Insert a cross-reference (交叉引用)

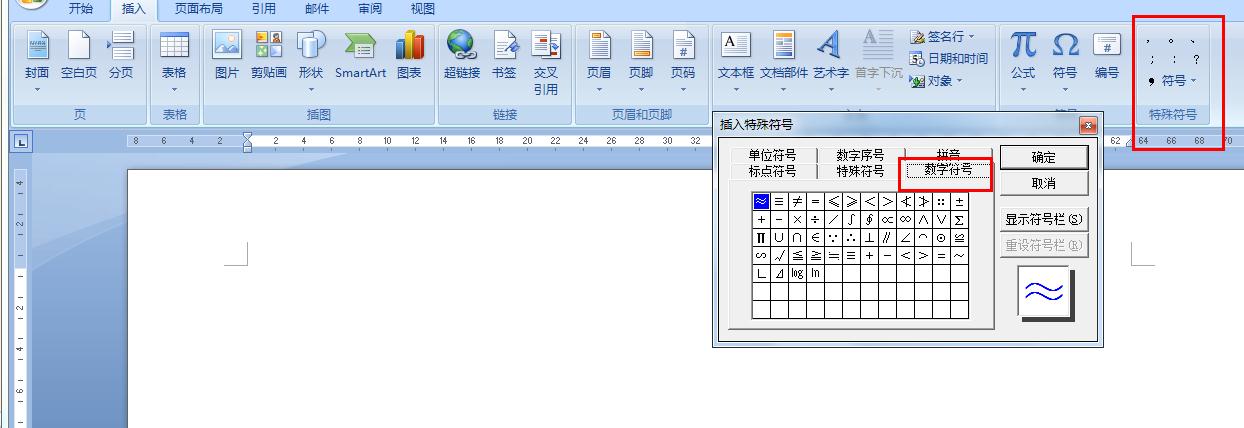click(x=545, y=62)
